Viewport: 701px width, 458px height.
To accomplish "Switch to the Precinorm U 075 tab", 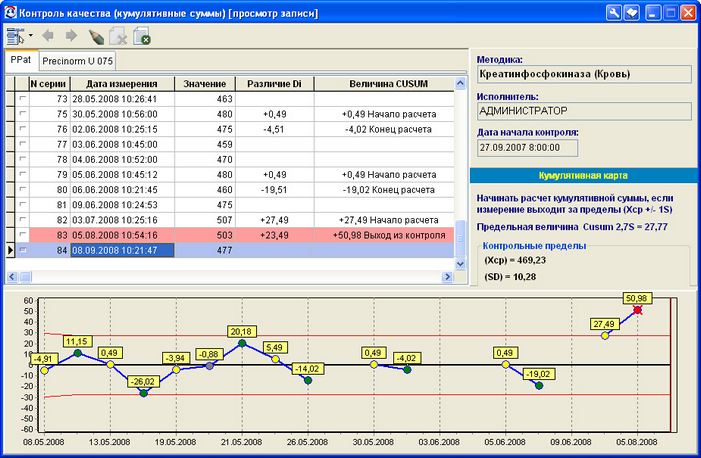I will [78, 61].
